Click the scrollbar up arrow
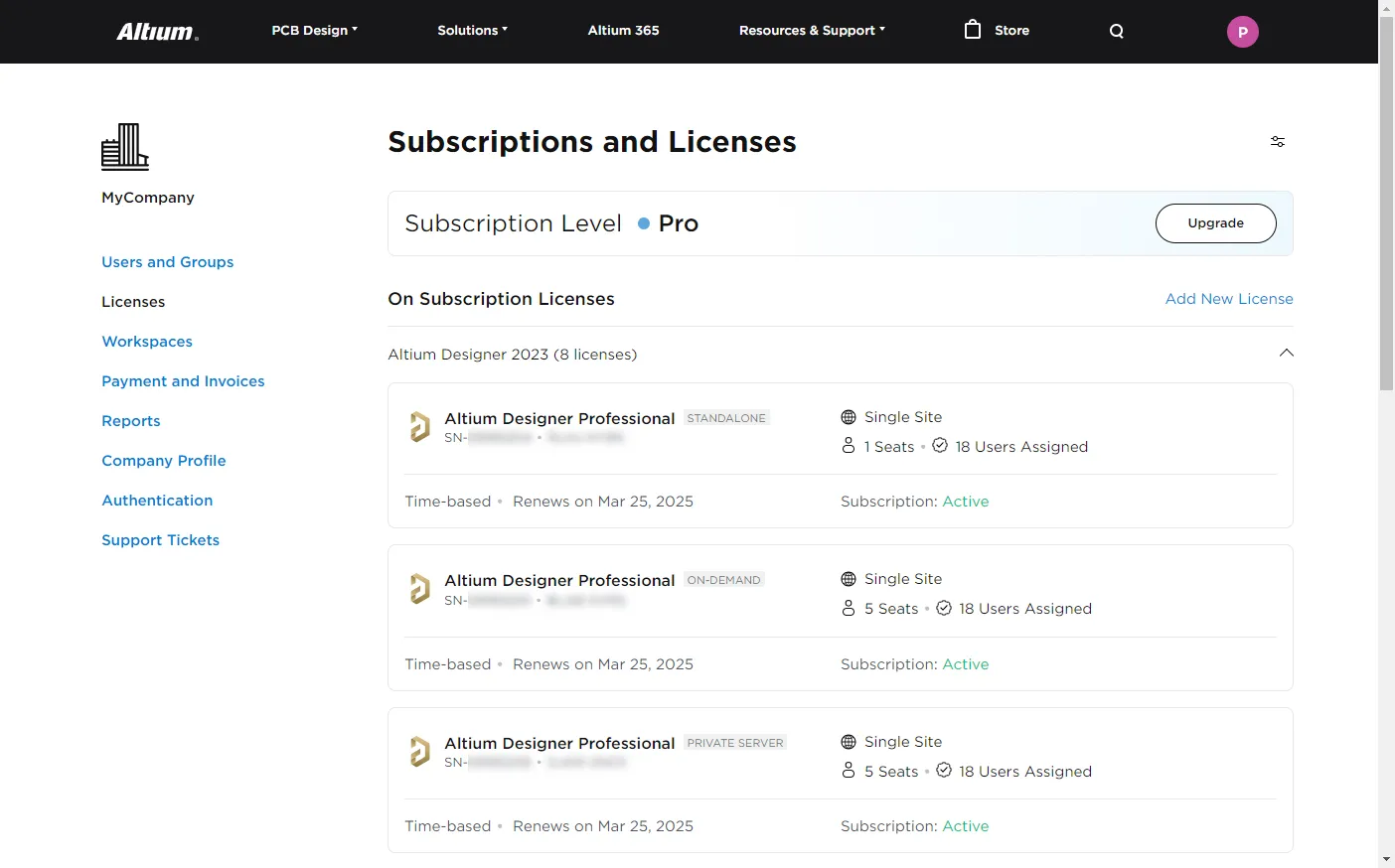This screenshot has width=1395, height=868. pyautogui.click(x=1387, y=8)
